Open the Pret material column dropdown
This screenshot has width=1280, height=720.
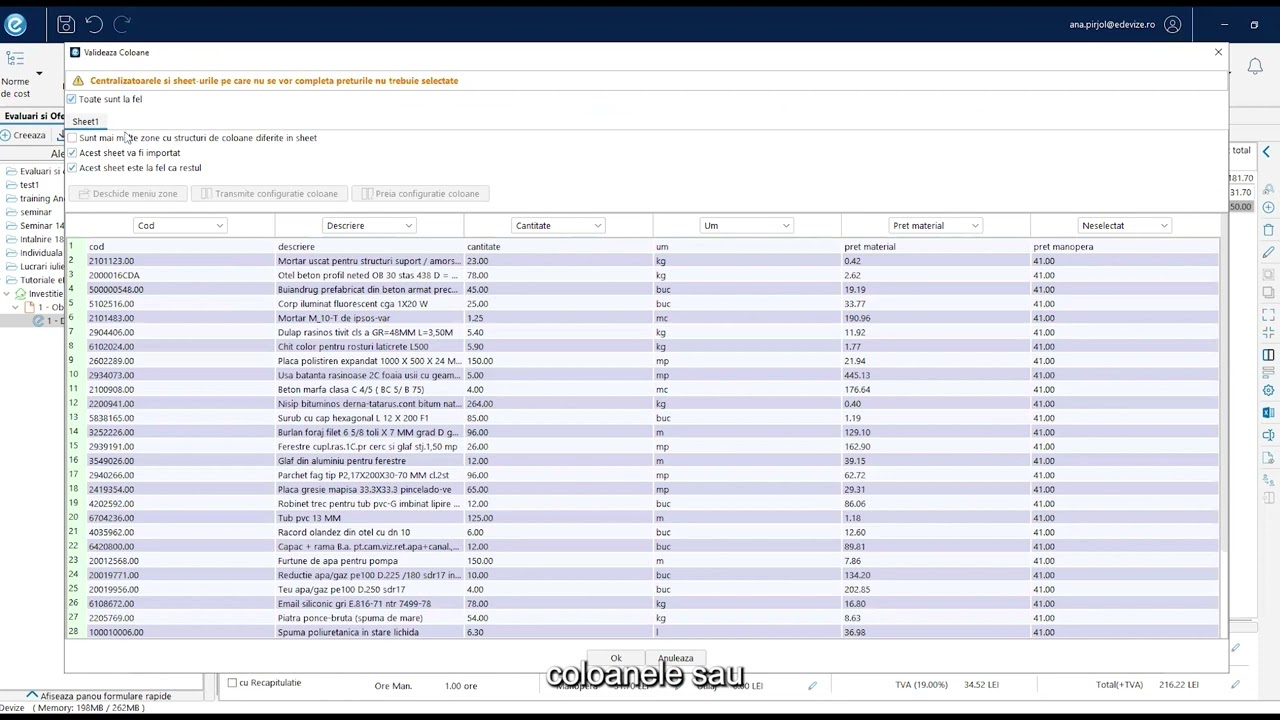click(x=935, y=226)
